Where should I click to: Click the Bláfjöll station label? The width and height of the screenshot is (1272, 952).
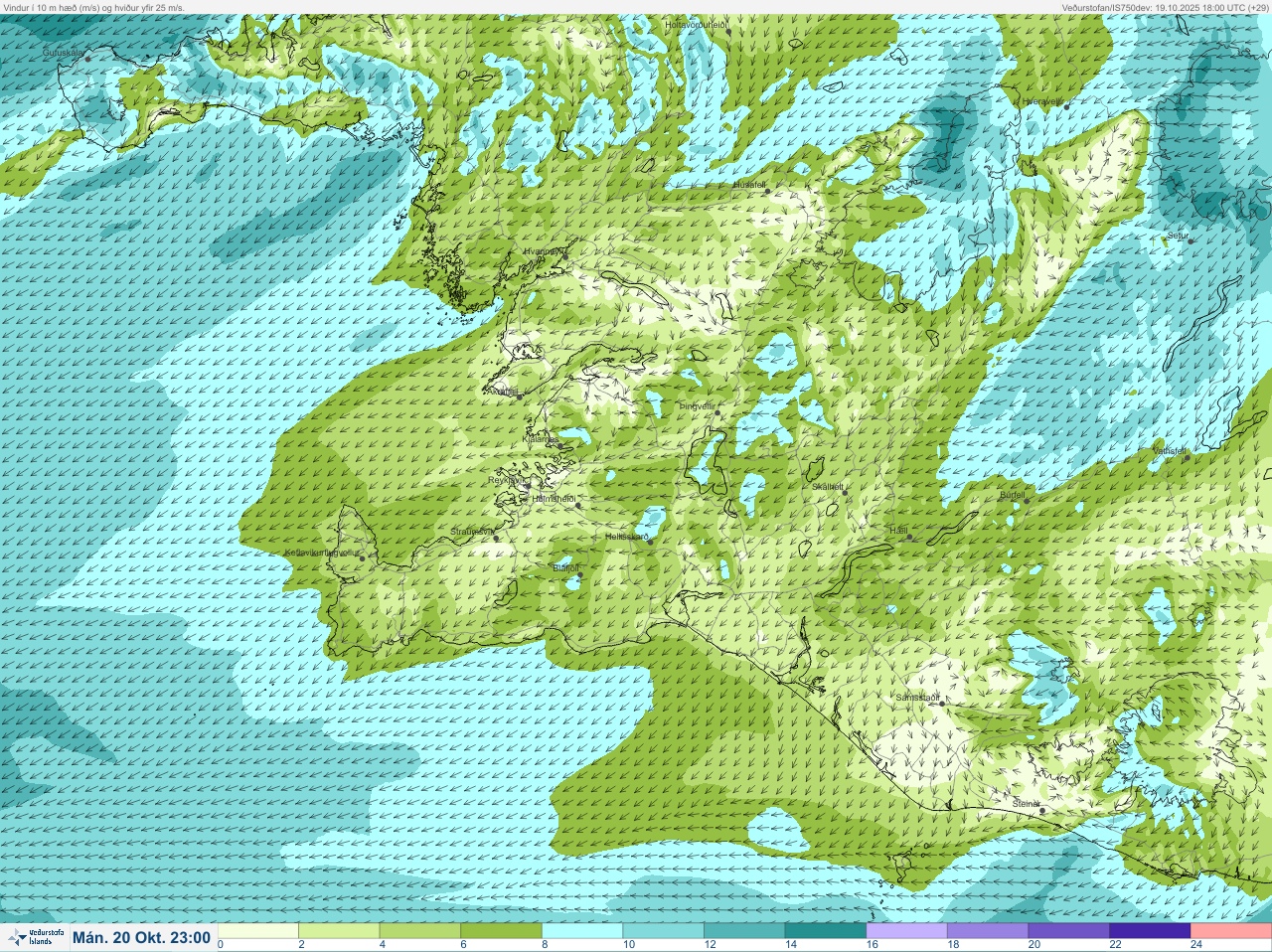(565, 567)
